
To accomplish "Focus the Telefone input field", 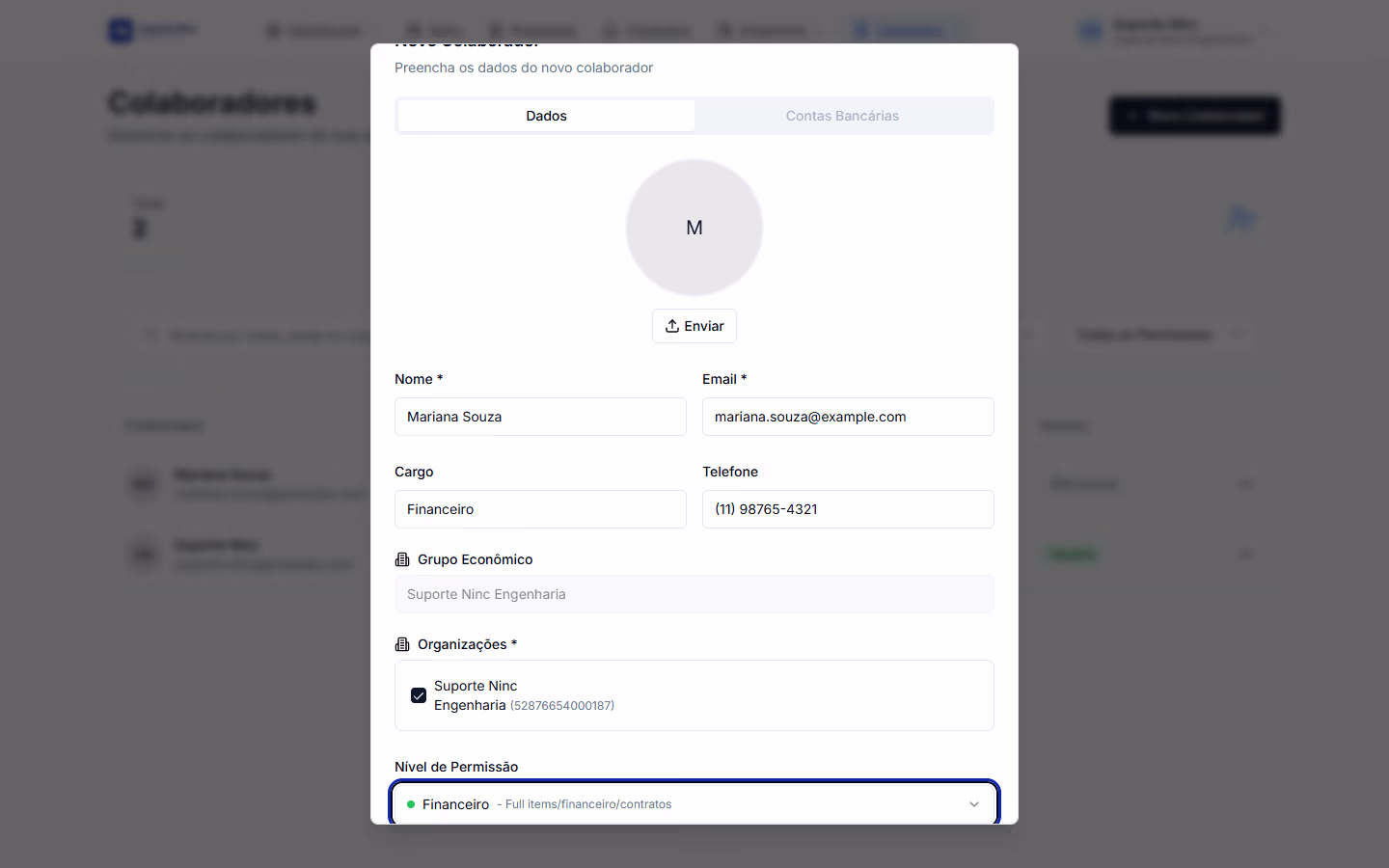I will tap(848, 509).
